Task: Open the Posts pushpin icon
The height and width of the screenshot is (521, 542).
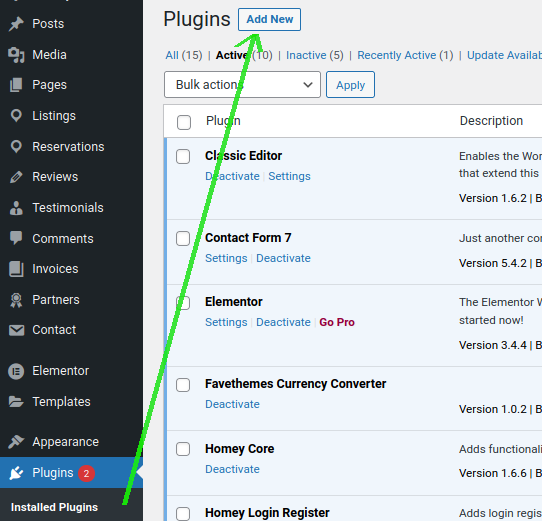Action: pos(16,24)
